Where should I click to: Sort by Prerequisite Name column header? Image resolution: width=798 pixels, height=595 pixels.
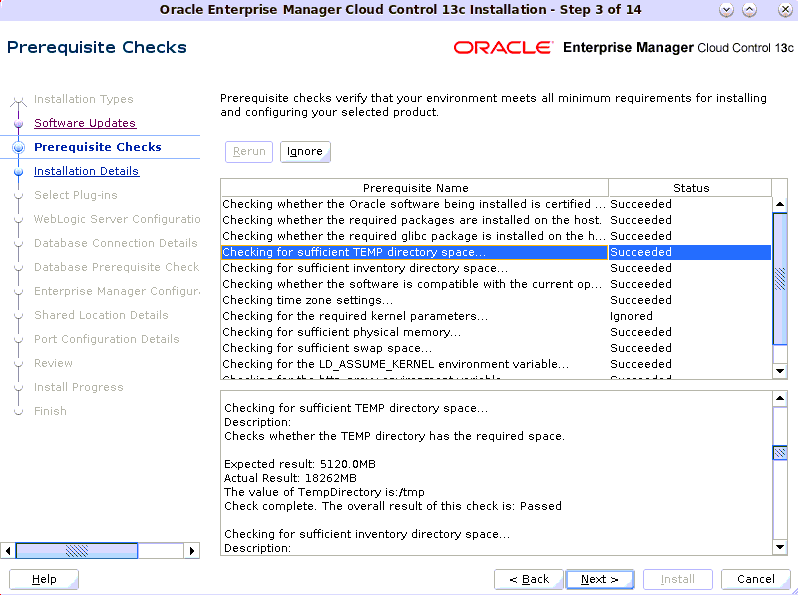click(x=415, y=188)
